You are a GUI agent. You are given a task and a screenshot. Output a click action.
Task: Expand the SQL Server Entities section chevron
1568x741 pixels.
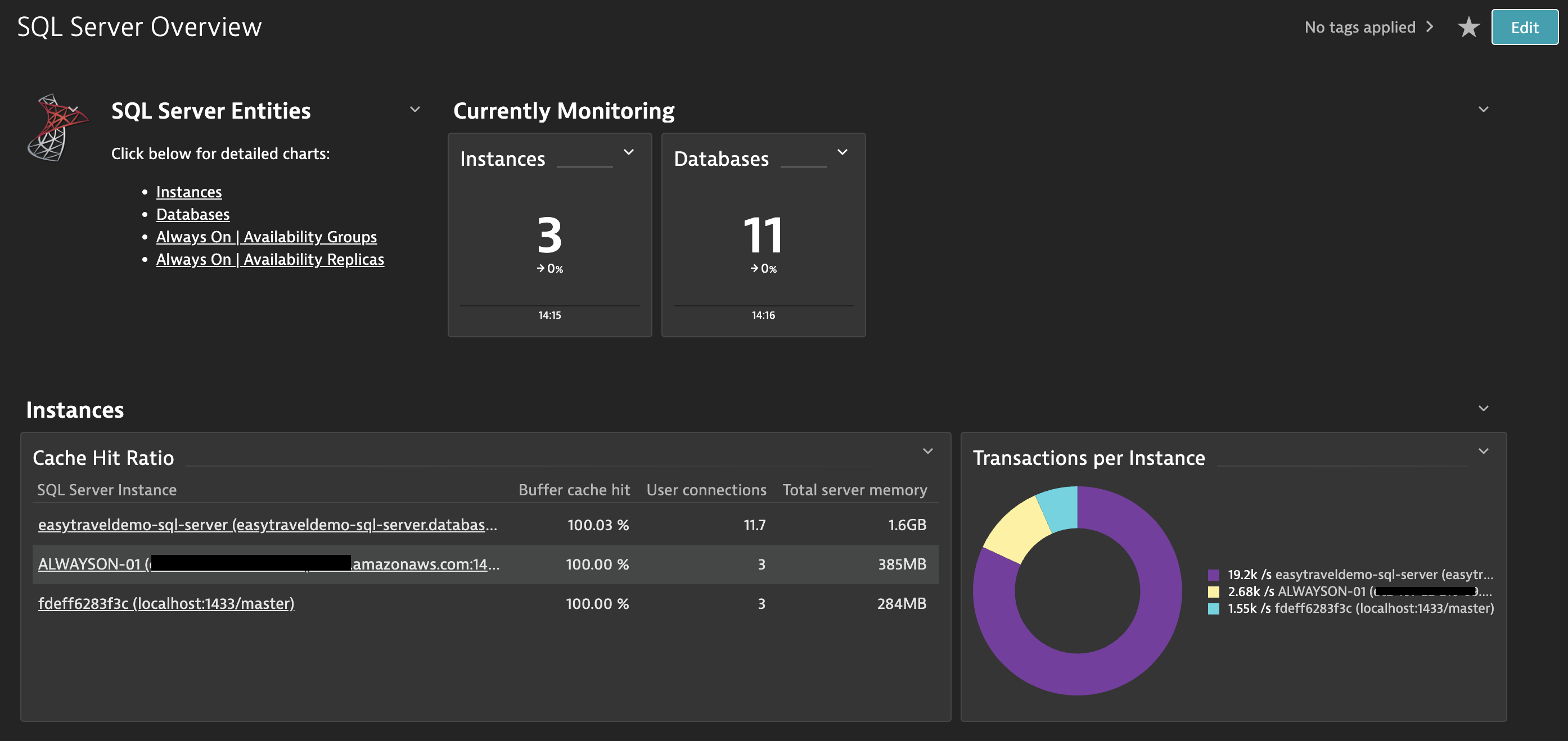415,110
